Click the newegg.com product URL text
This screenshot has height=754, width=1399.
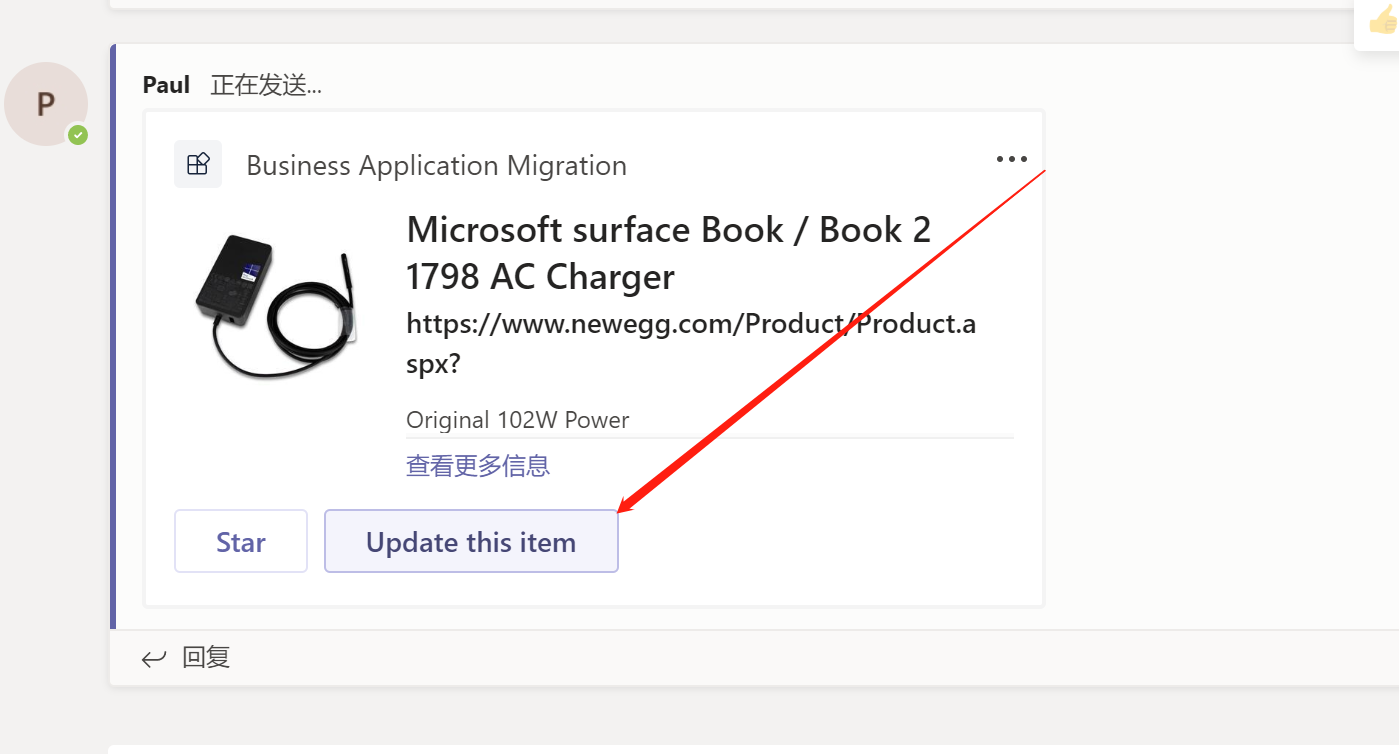pos(691,343)
